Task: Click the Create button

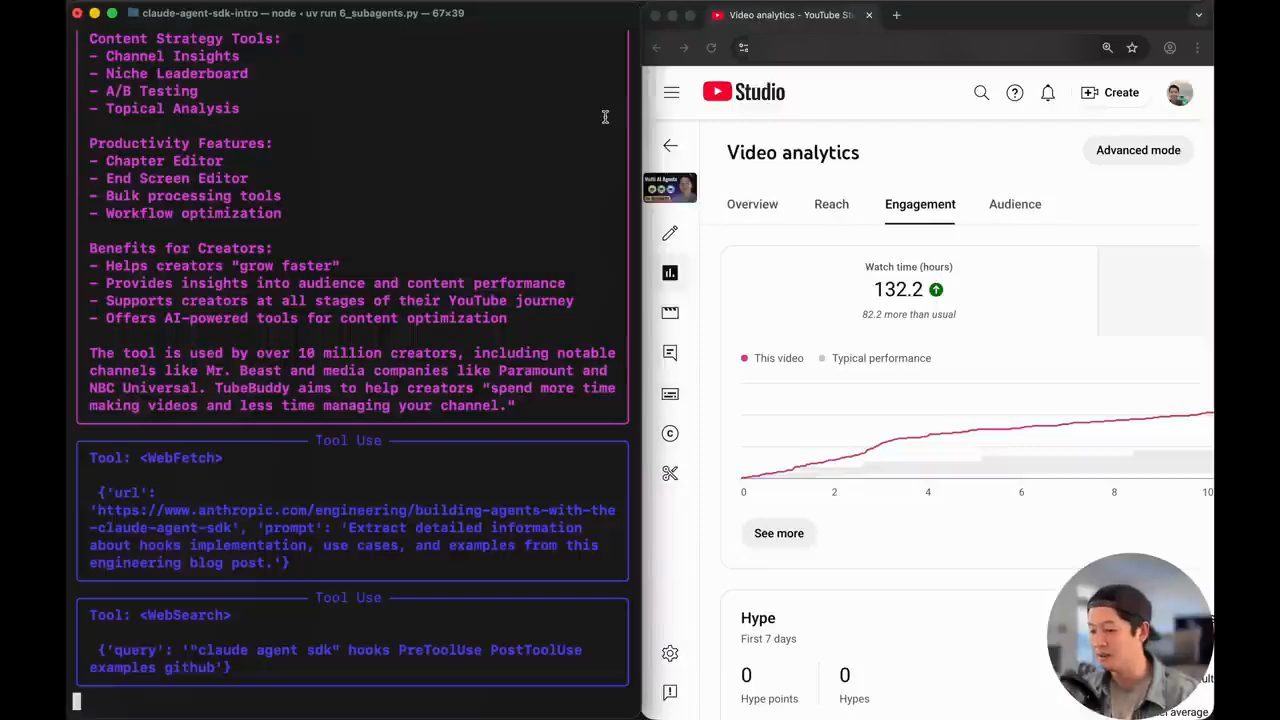Action: 1110,93
